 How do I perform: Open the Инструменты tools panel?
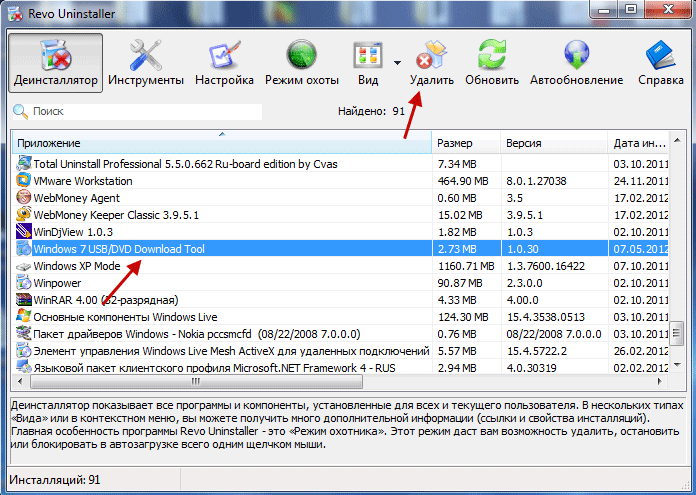(x=146, y=62)
